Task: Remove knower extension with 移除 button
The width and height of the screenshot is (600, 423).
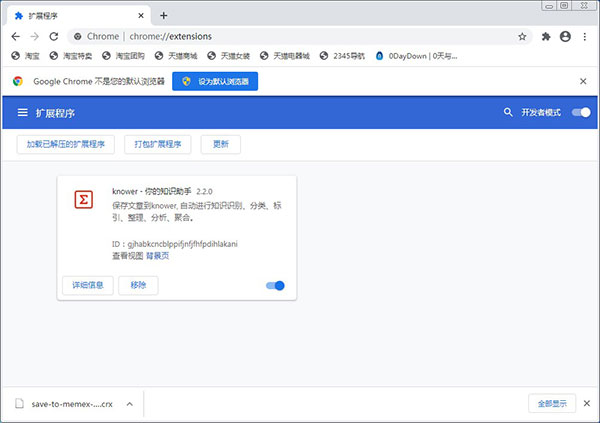Action: click(138, 285)
